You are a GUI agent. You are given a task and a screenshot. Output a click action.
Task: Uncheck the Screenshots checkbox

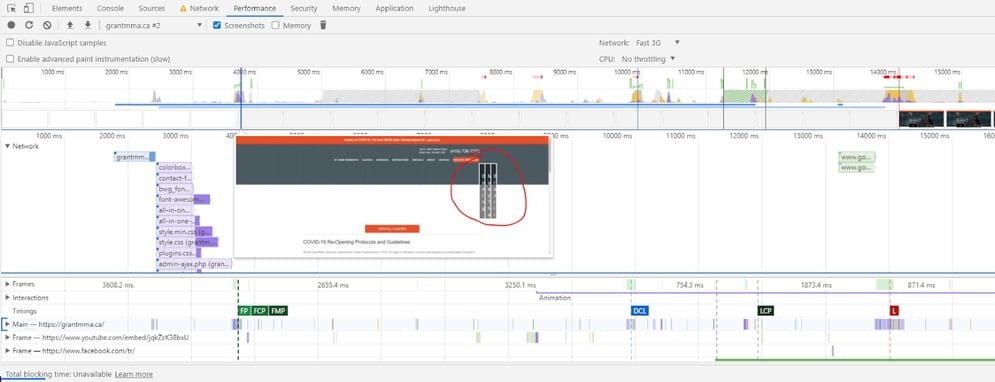(x=217, y=25)
